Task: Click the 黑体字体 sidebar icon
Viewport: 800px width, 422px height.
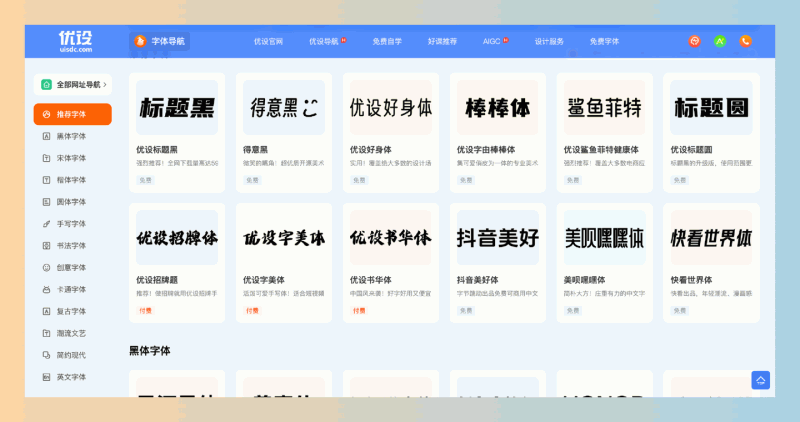Action: coord(46,136)
